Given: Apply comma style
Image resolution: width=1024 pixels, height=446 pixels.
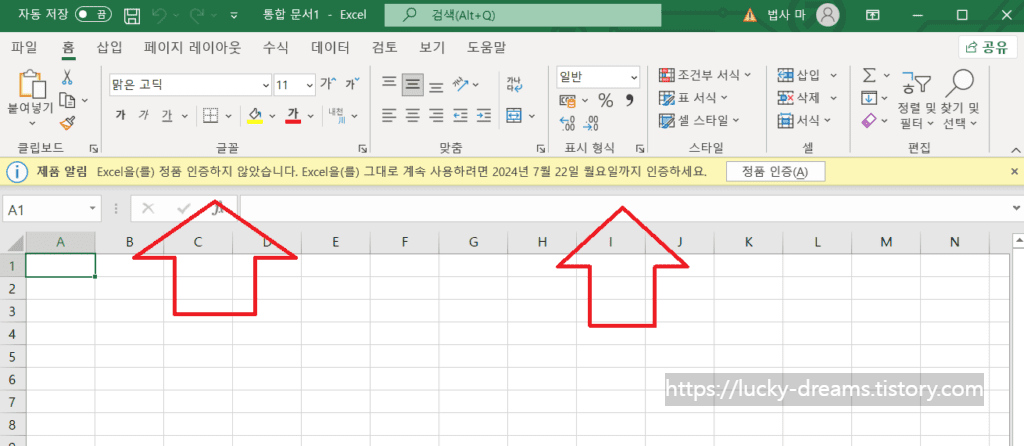Looking at the screenshot, I should [x=630, y=101].
